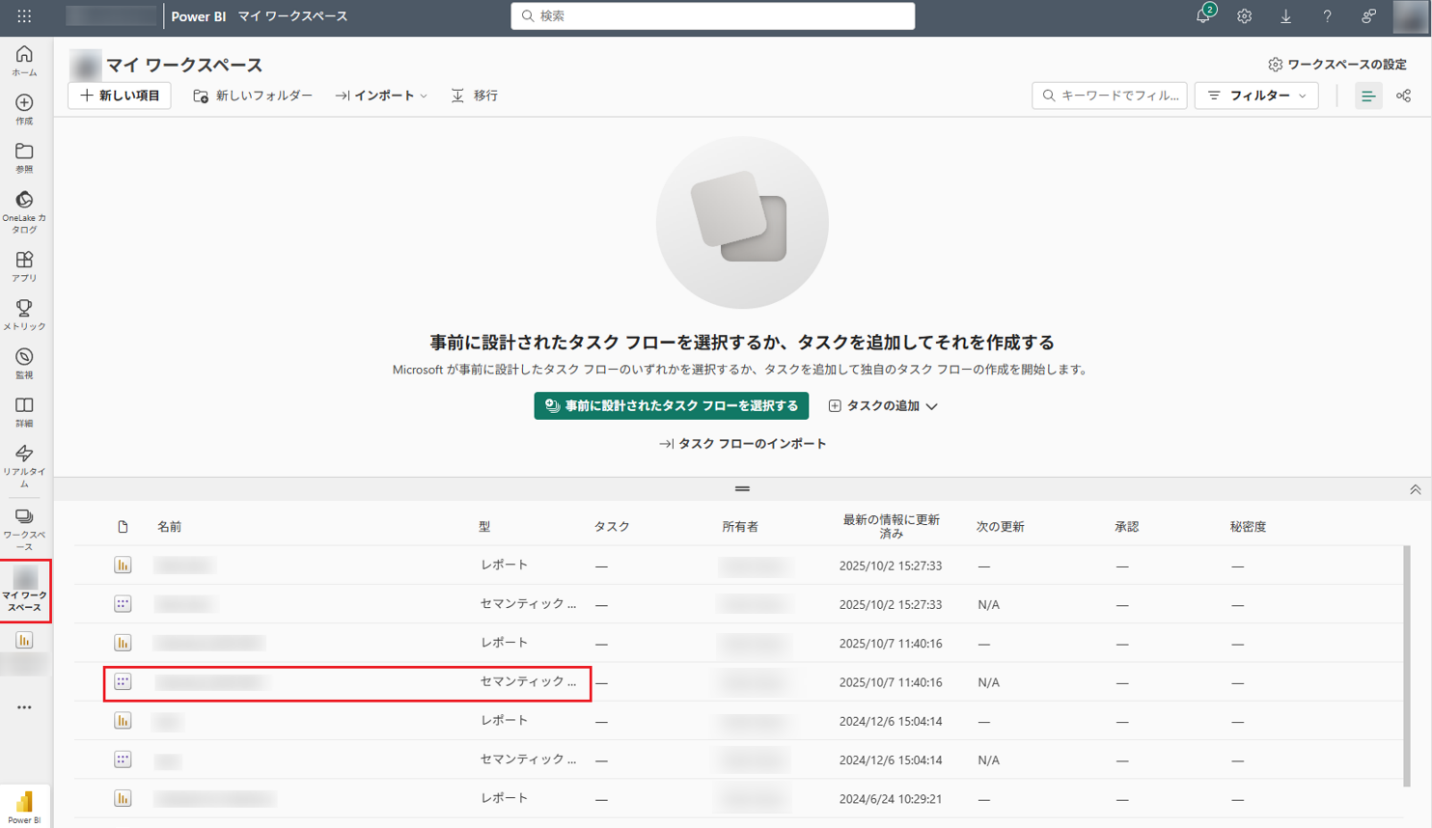The image size is (1432, 828).
Task: Open the フィルター dropdown
Action: coord(1256,95)
